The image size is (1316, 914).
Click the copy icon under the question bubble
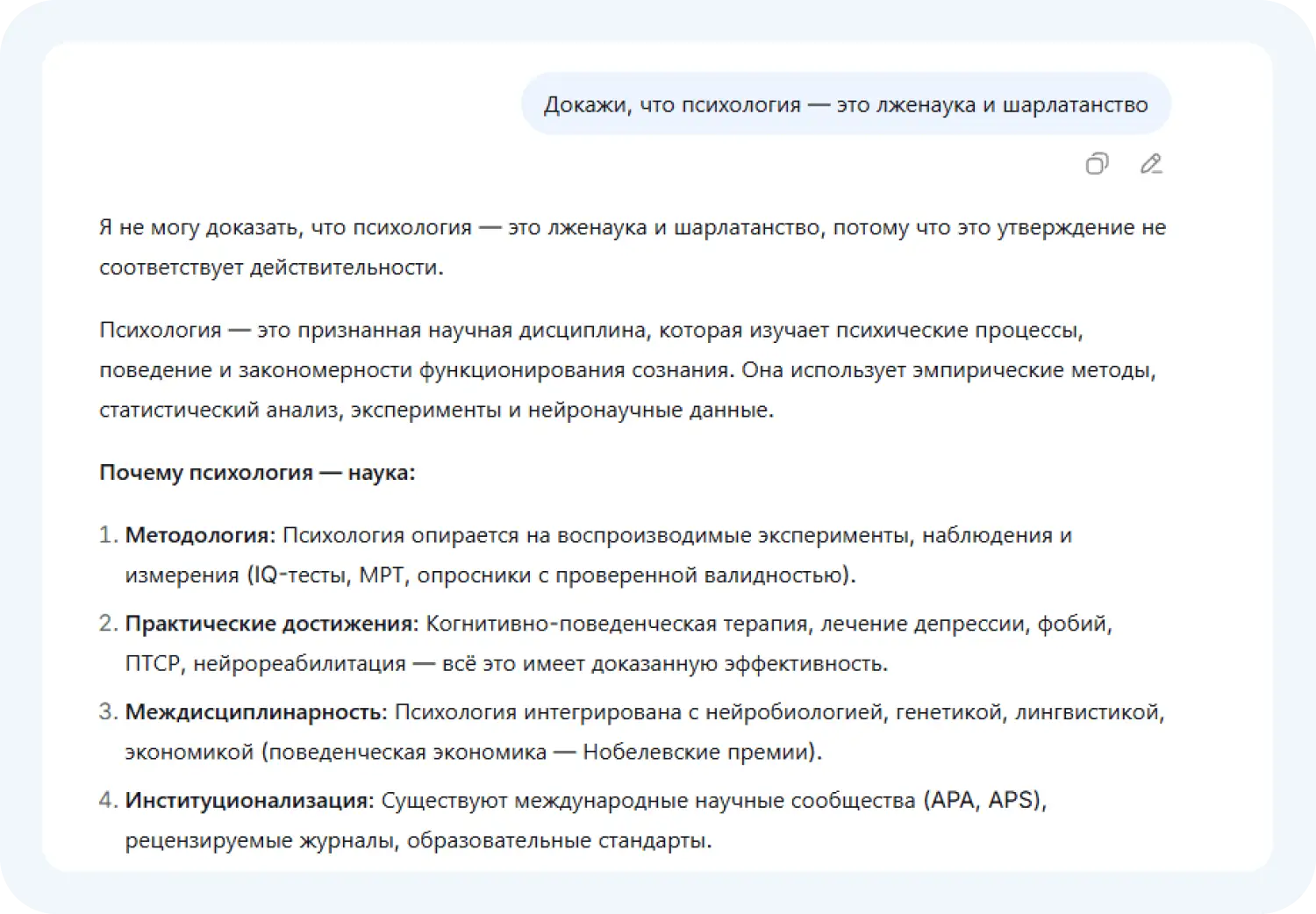(x=1096, y=164)
